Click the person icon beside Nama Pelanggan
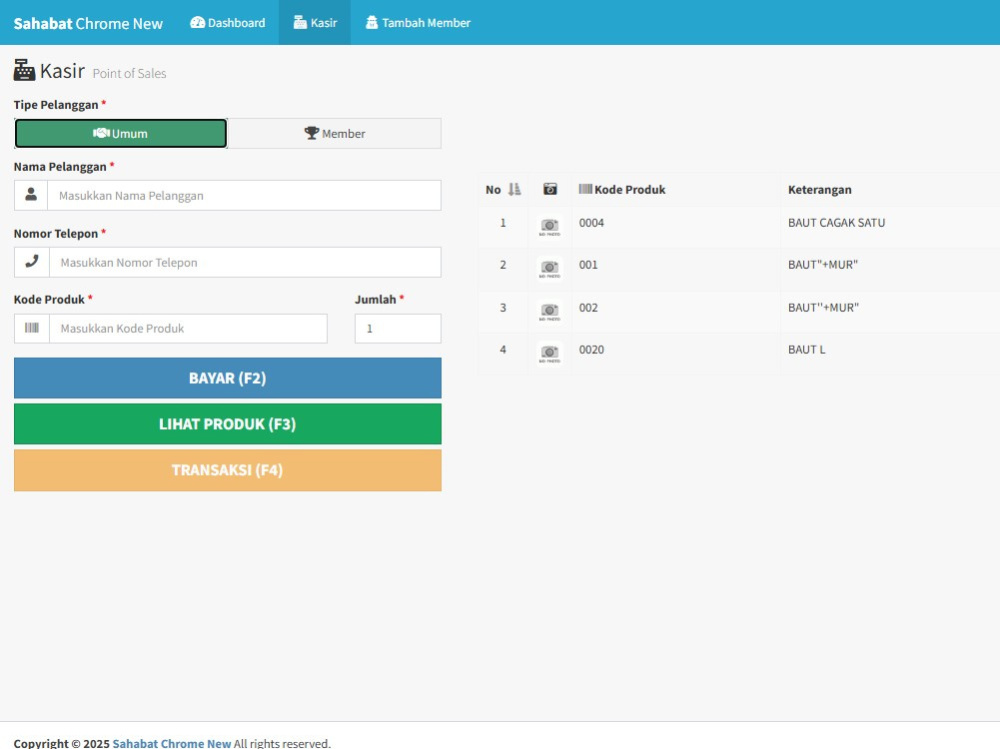This screenshot has height=749, width=1000. tap(31, 195)
